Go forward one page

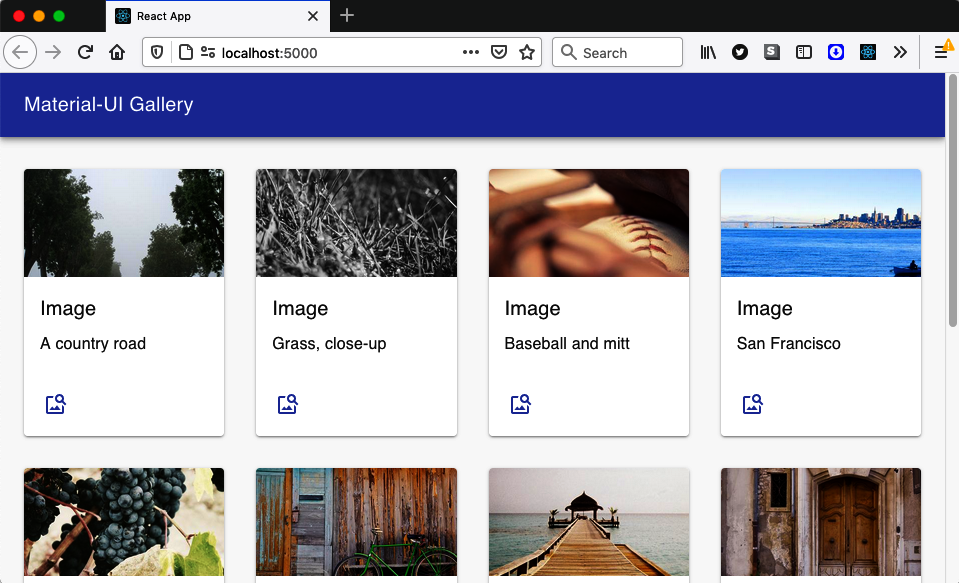pos(53,53)
